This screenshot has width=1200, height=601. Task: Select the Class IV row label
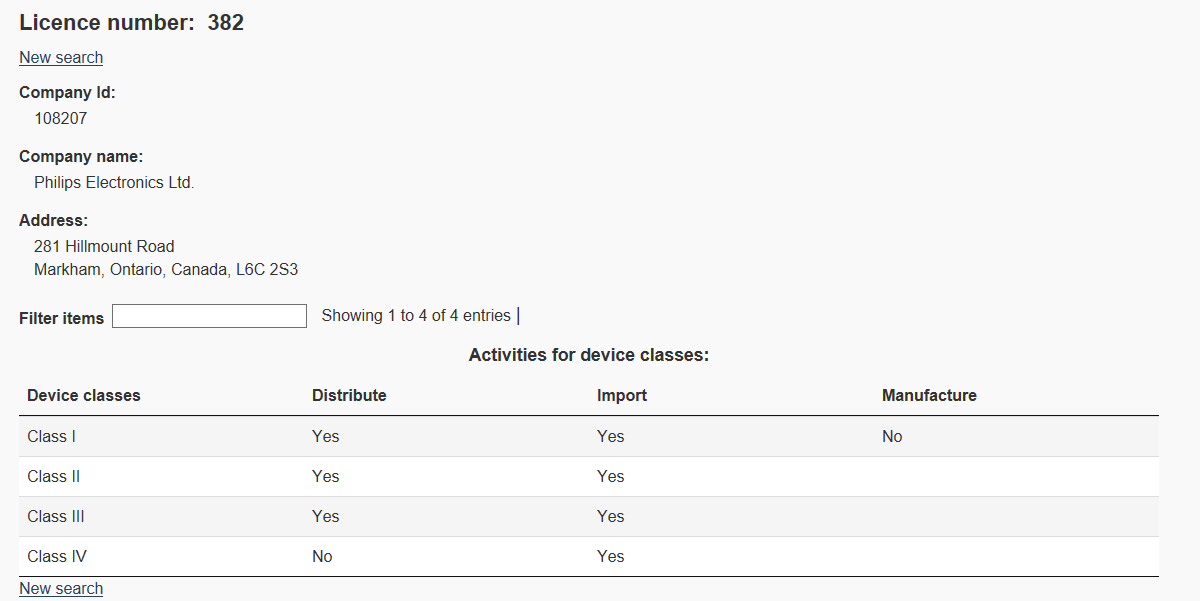tap(55, 556)
